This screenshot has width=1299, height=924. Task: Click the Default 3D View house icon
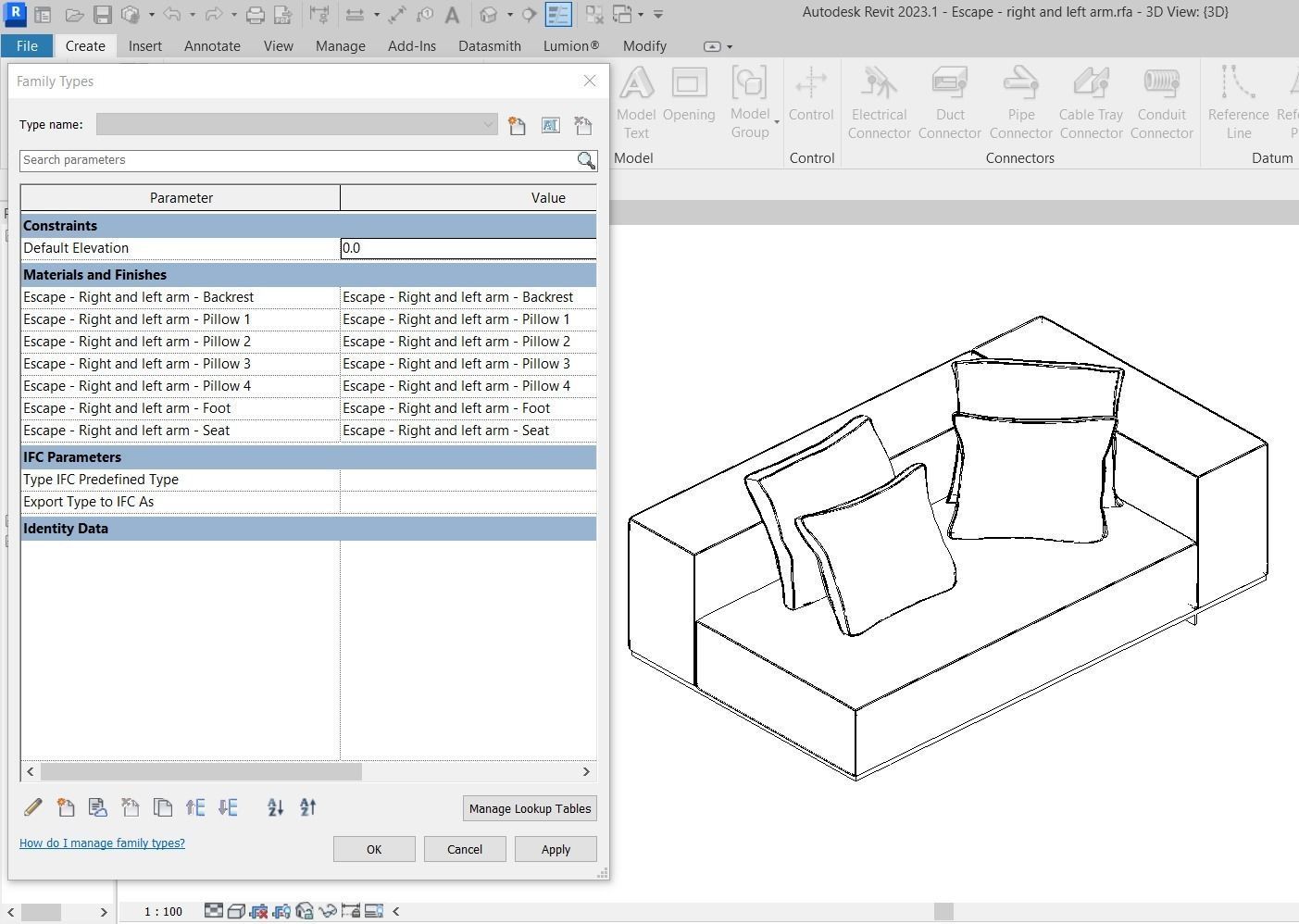pyautogui.click(x=488, y=15)
